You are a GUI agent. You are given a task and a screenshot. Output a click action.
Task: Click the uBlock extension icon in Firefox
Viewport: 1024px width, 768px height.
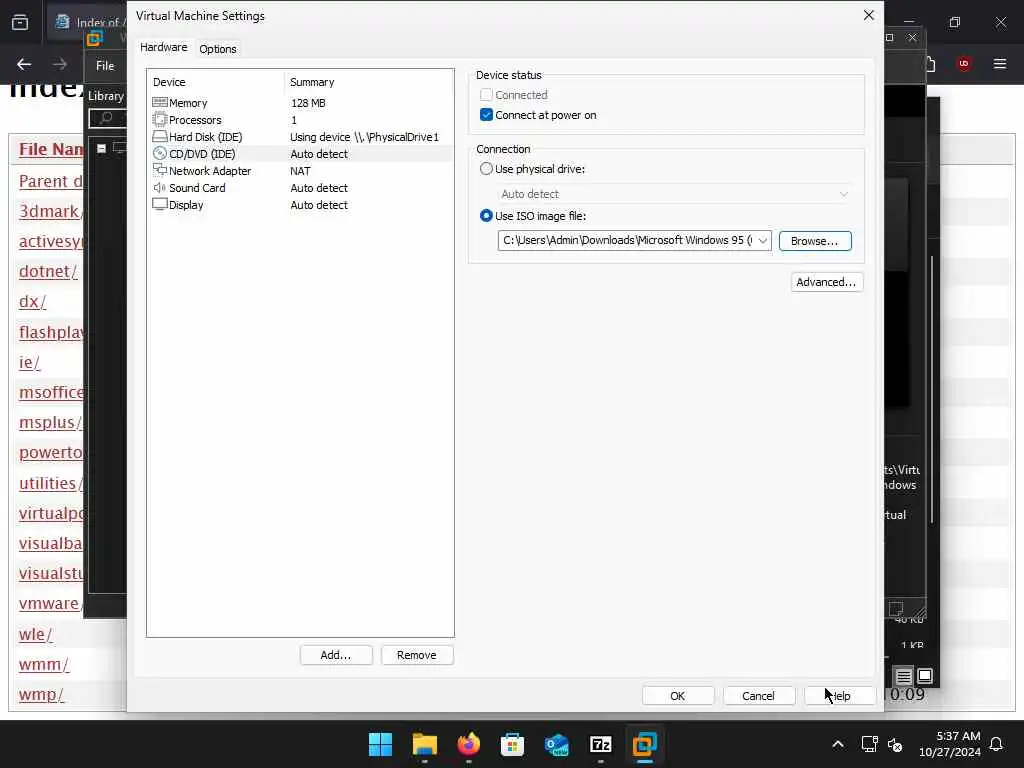(964, 64)
